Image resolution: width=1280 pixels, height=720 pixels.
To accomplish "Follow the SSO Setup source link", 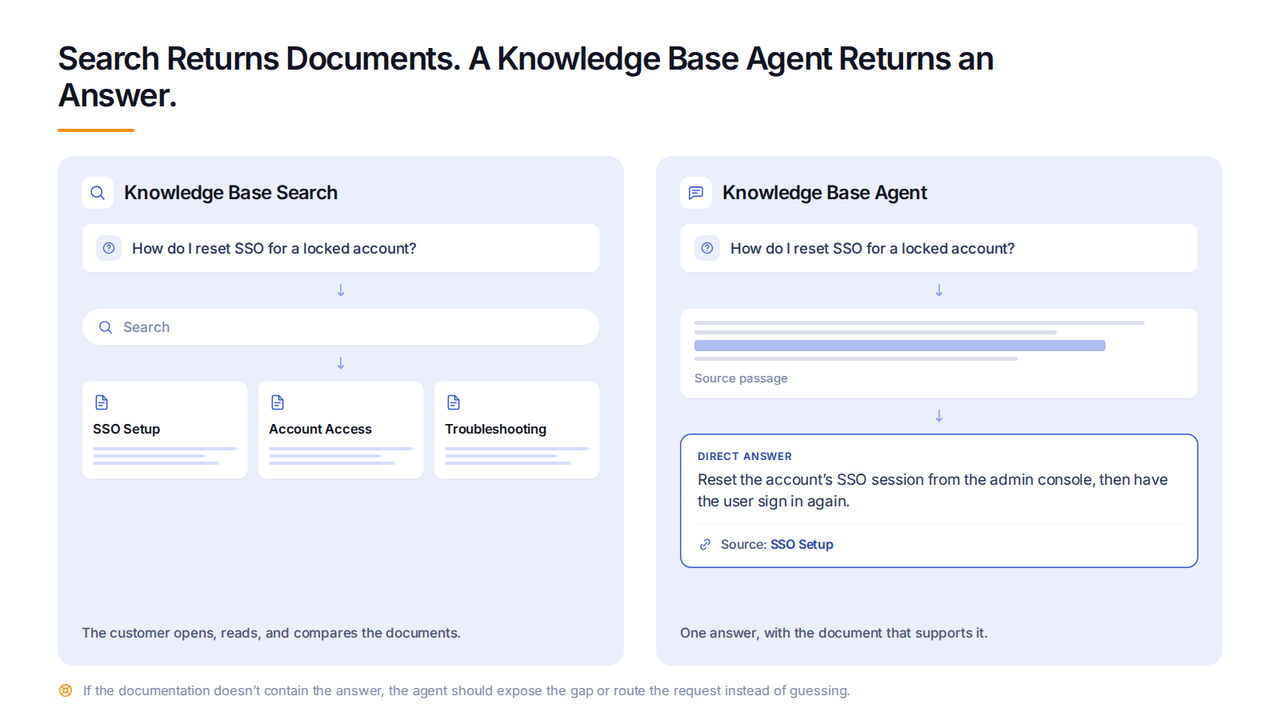I will (x=801, y=545).
